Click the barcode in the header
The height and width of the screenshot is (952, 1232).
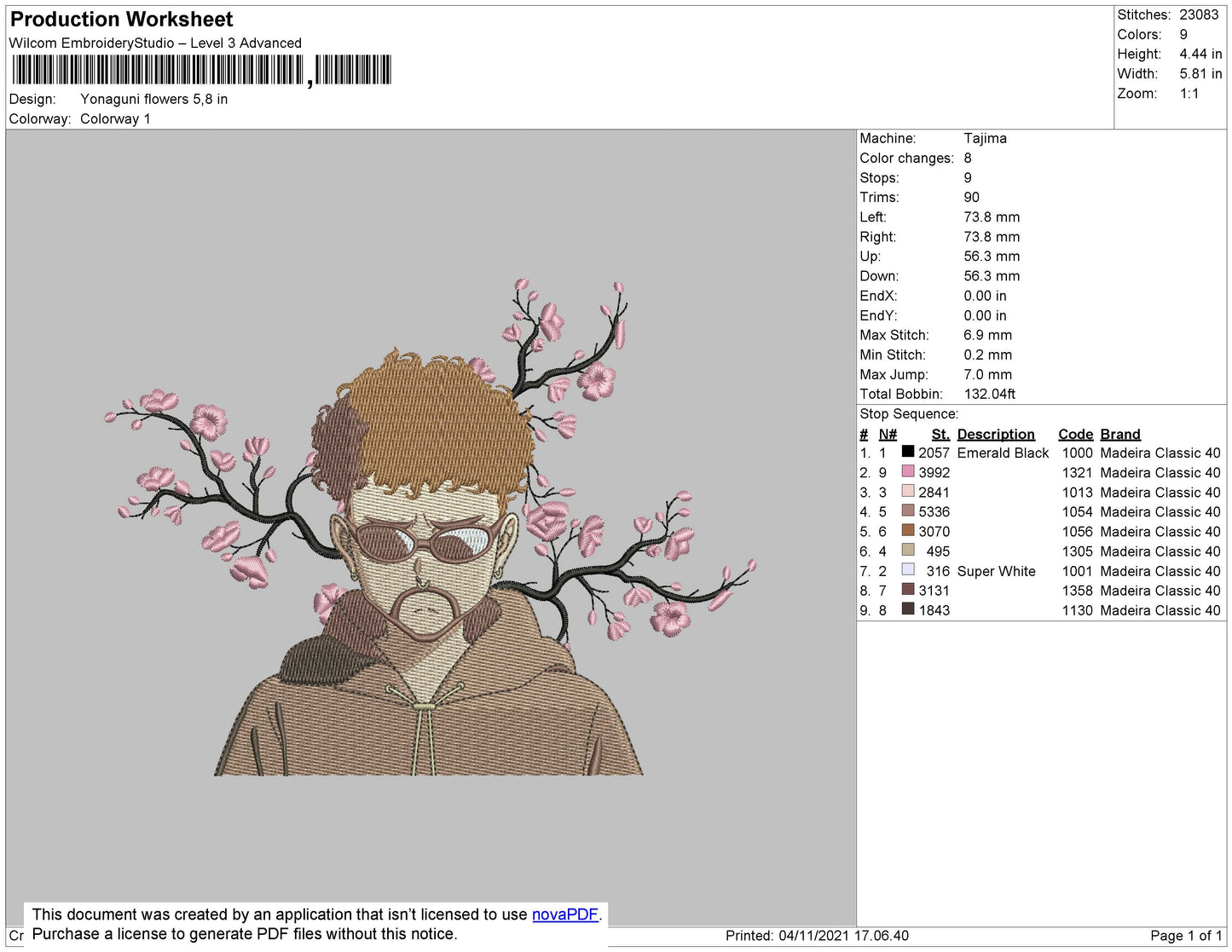pyautogui.click(x=201, y=70)
